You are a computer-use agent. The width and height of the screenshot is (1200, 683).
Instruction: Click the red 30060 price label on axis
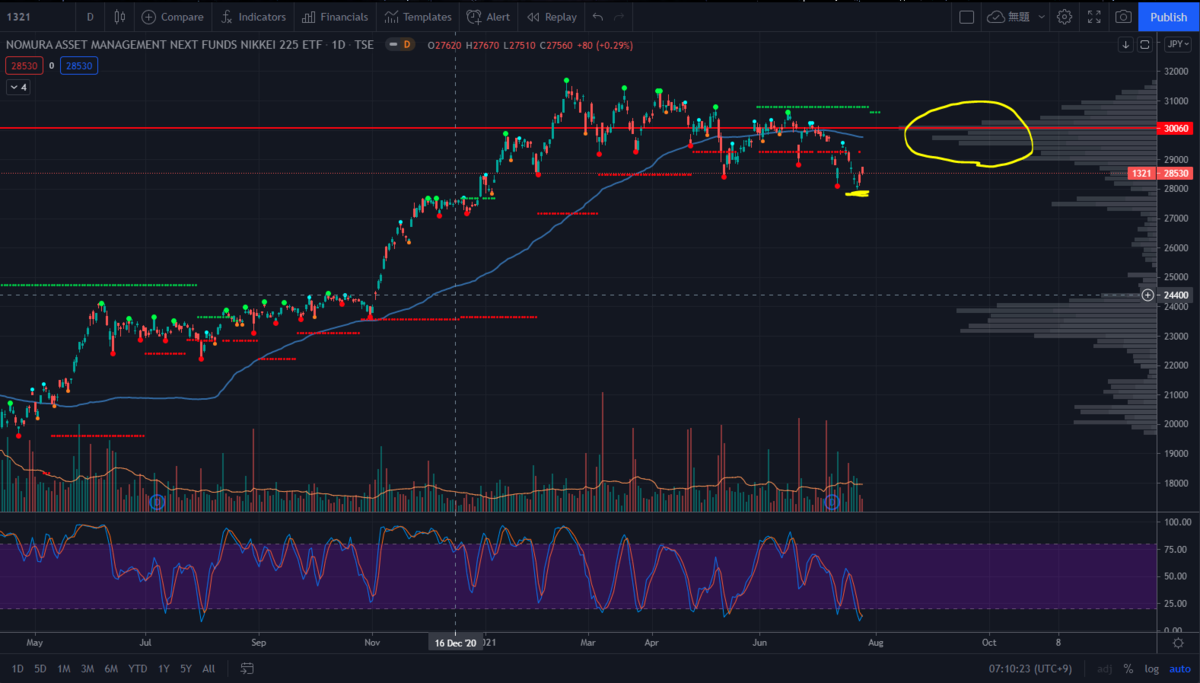(x=1176, y=128)
